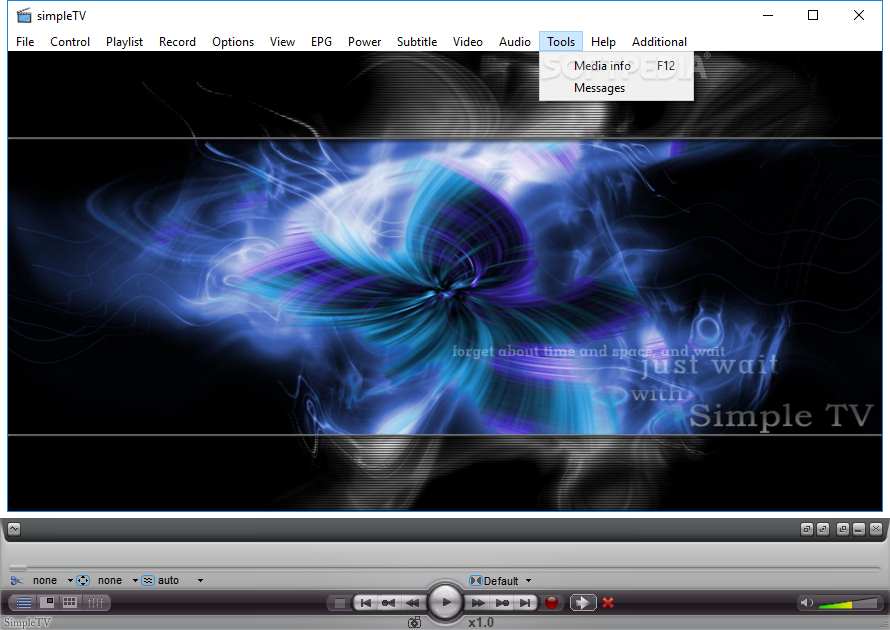890x630 pixels.
Task: Expand the crop 'none' dropdown
Action: point(70,581)
